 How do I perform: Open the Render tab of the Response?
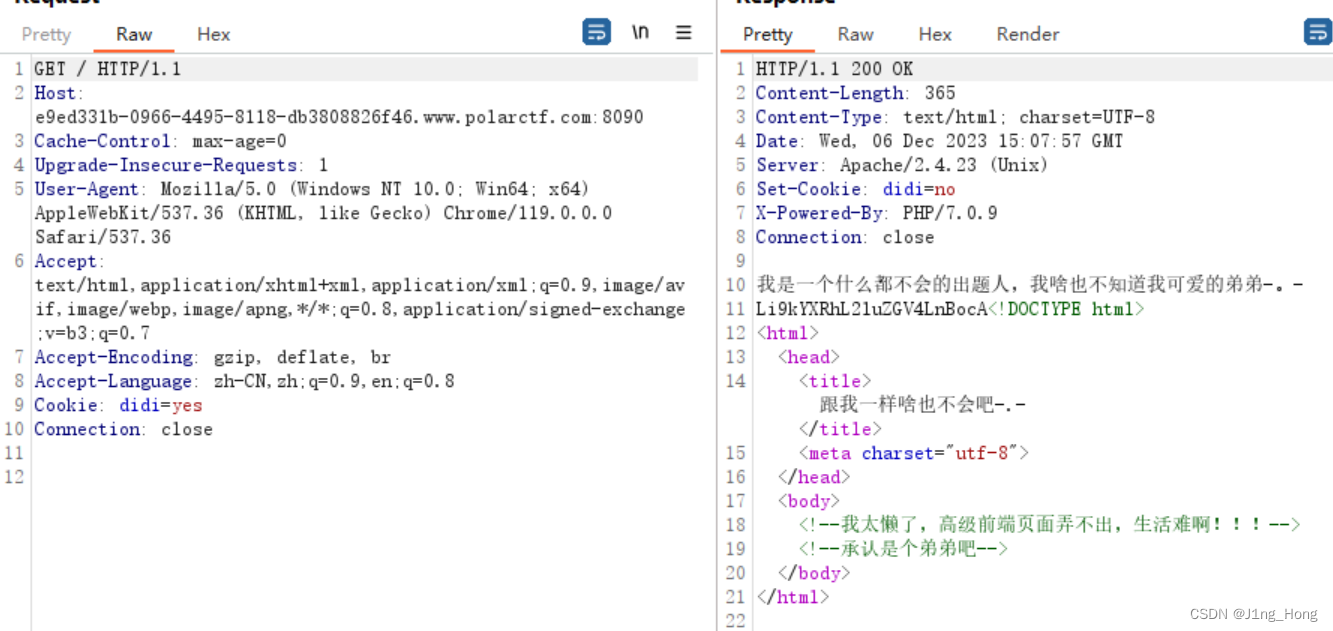click(x=1027, y=34)
